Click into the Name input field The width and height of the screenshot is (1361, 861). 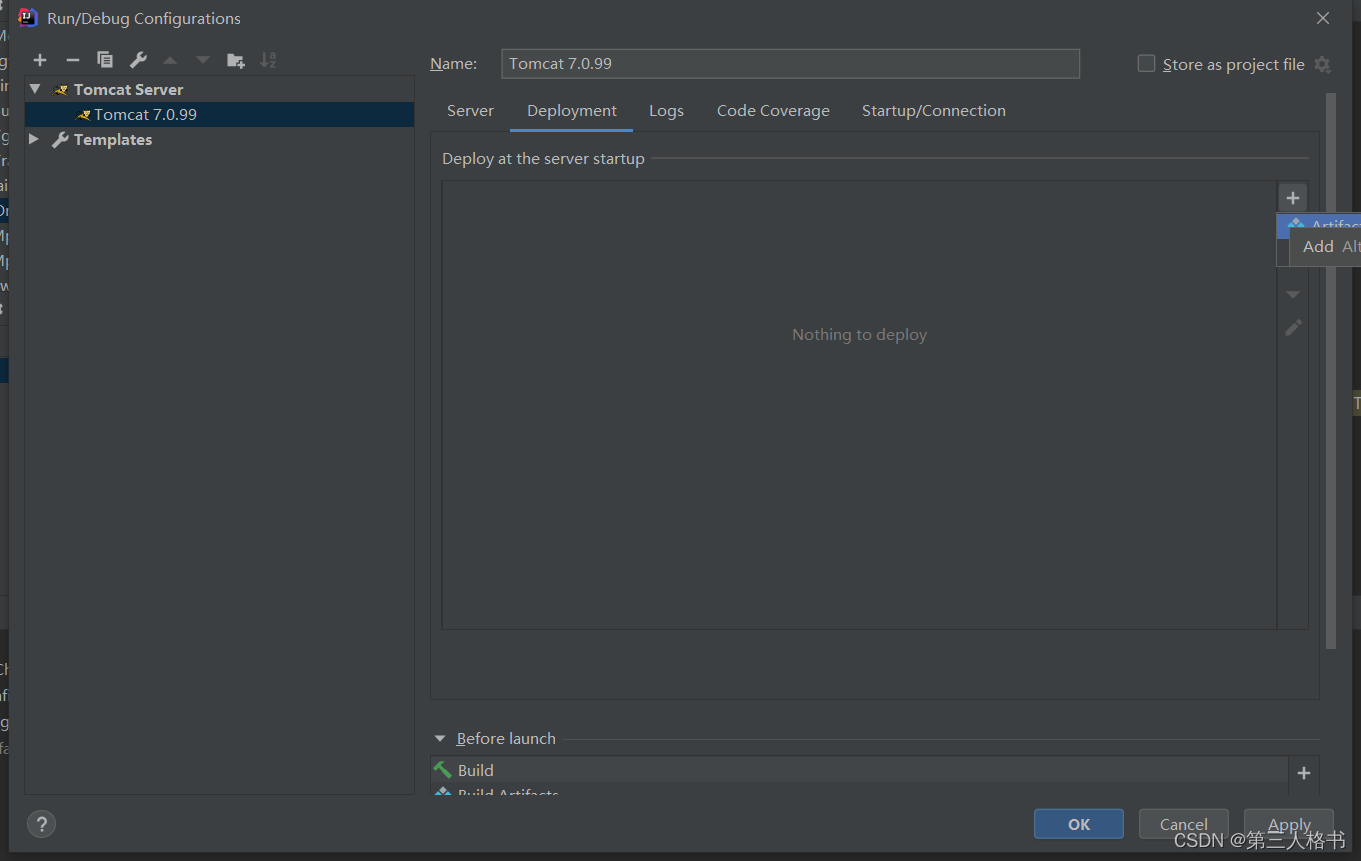[x=790, y=63]
